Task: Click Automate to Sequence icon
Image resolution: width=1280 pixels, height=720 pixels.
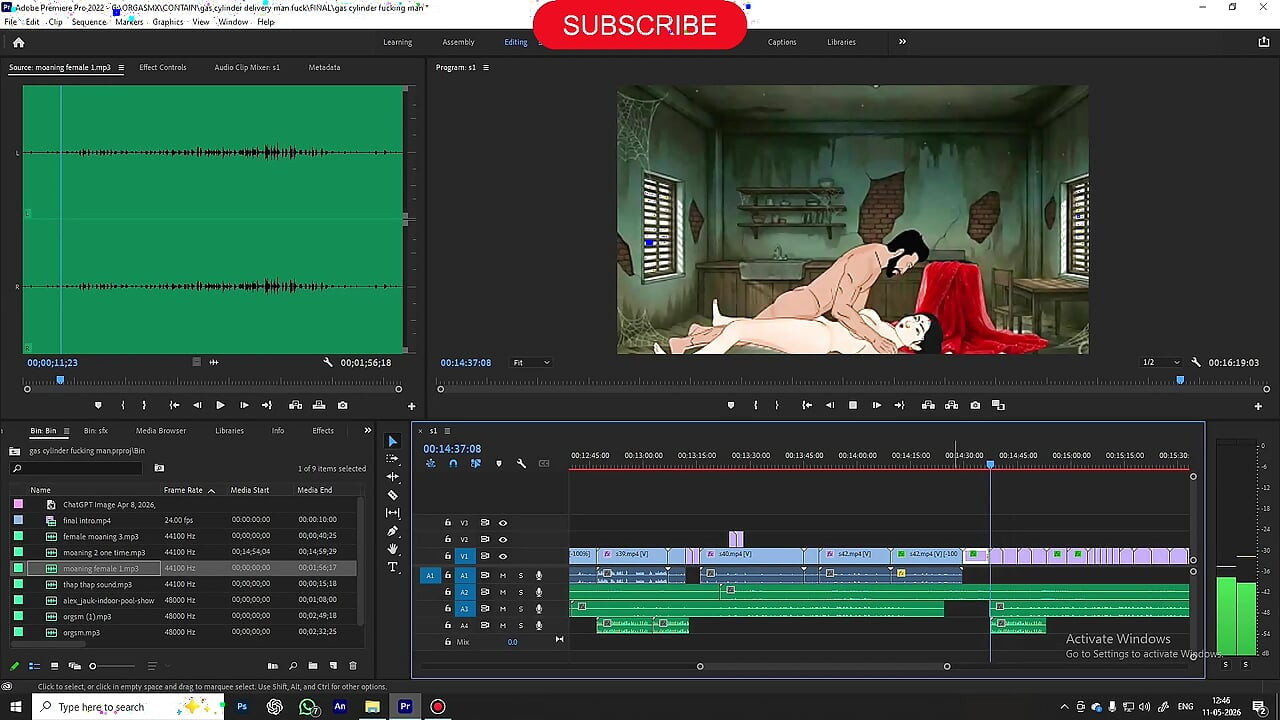Action: coord(273,666)
